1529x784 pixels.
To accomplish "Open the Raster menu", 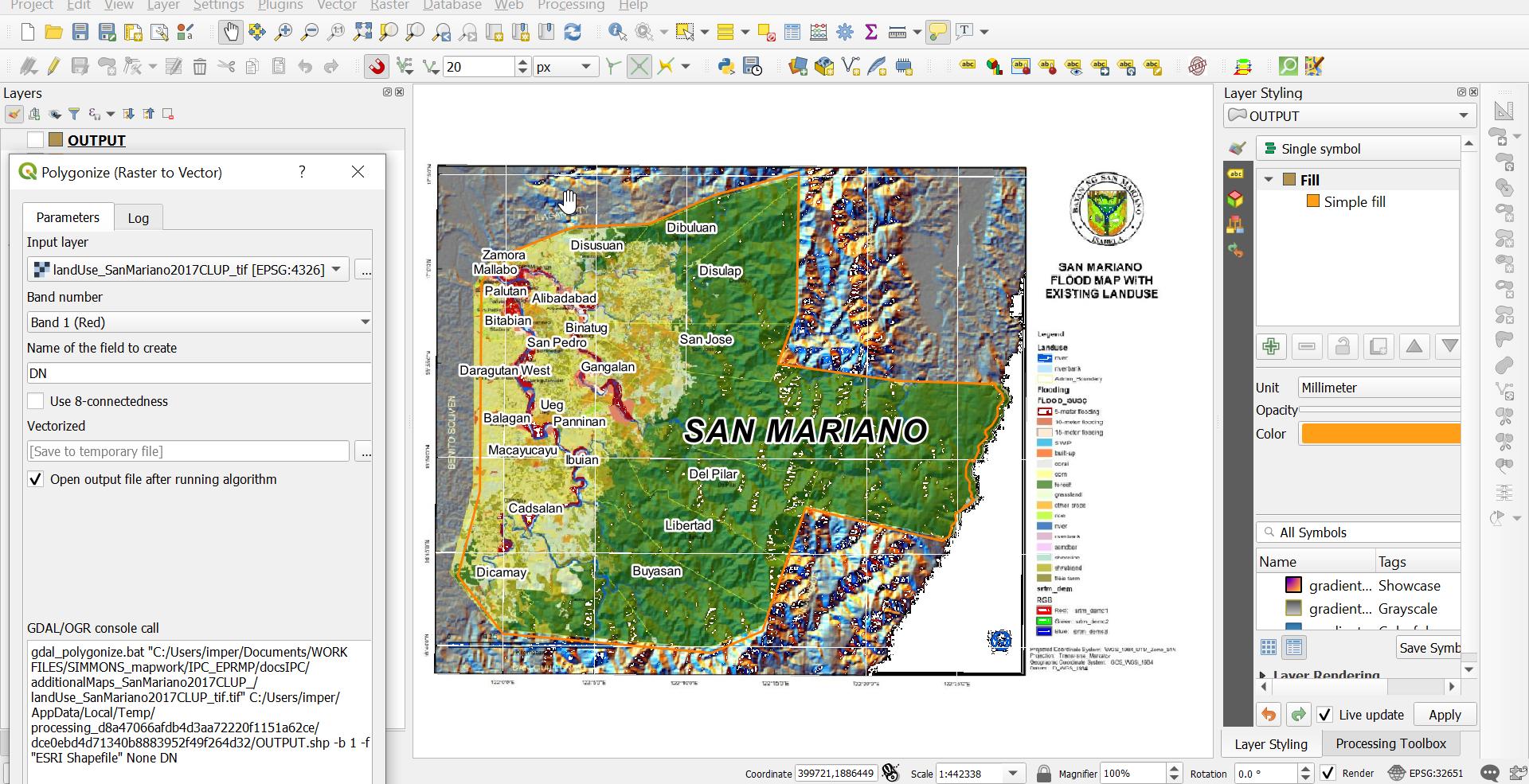I will click(389, 6).
